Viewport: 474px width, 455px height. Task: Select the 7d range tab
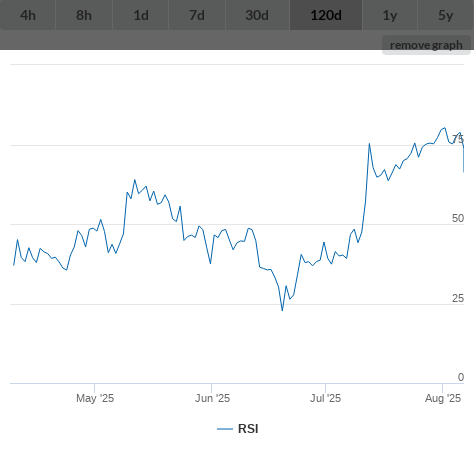[197, 15]
